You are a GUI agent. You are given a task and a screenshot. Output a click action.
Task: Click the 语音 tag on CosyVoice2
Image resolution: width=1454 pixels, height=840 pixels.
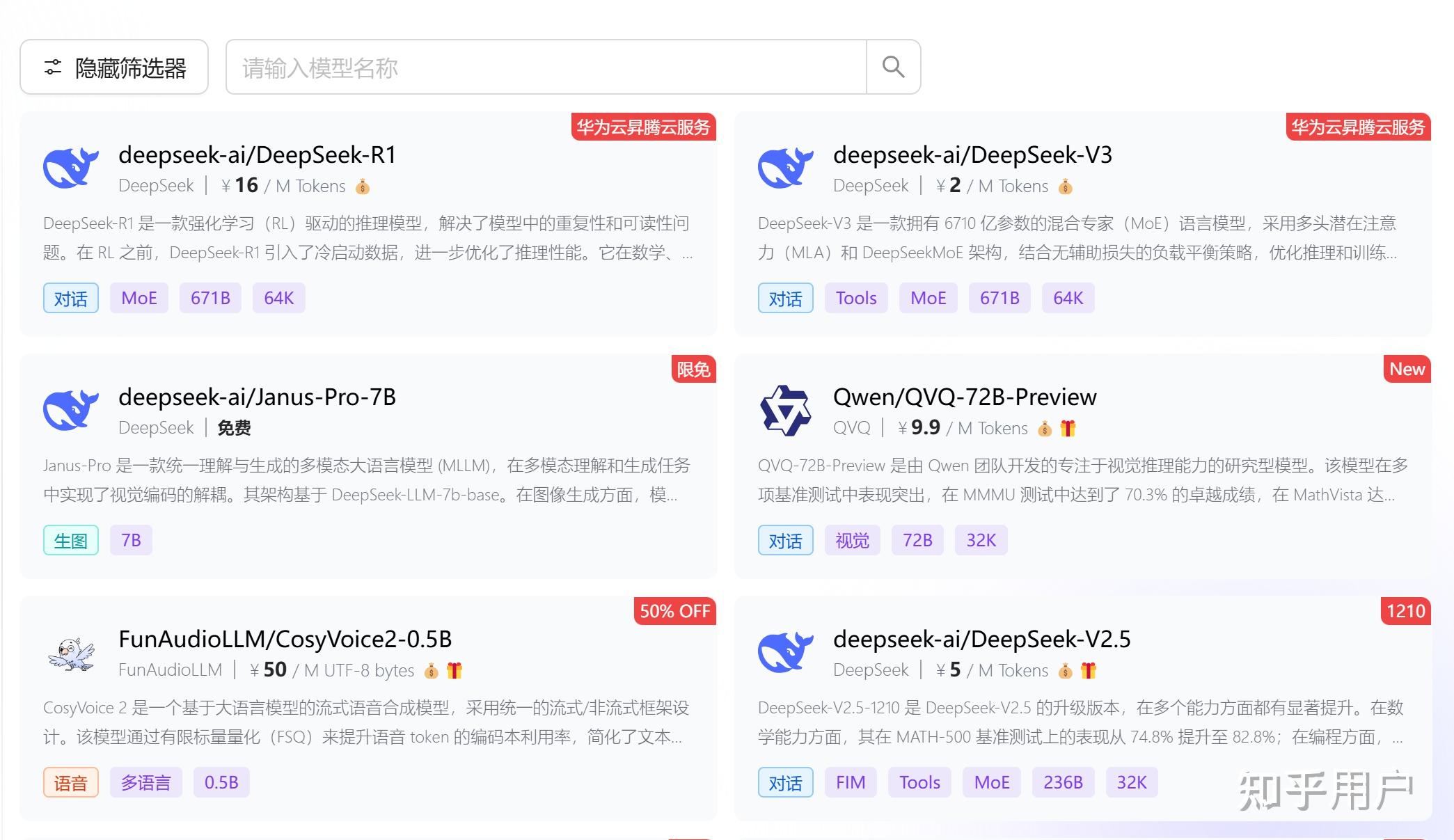coord(71,783)
